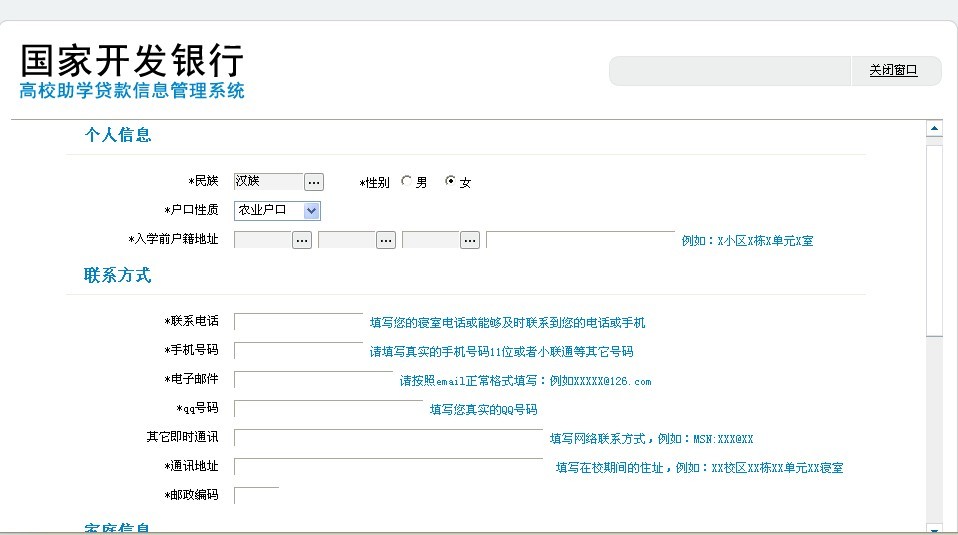The width and height of the screenshot is (958, 535).
Task: Click the 高校助学贷款信息管理系统 subtitle
Action: click(132, 91)
